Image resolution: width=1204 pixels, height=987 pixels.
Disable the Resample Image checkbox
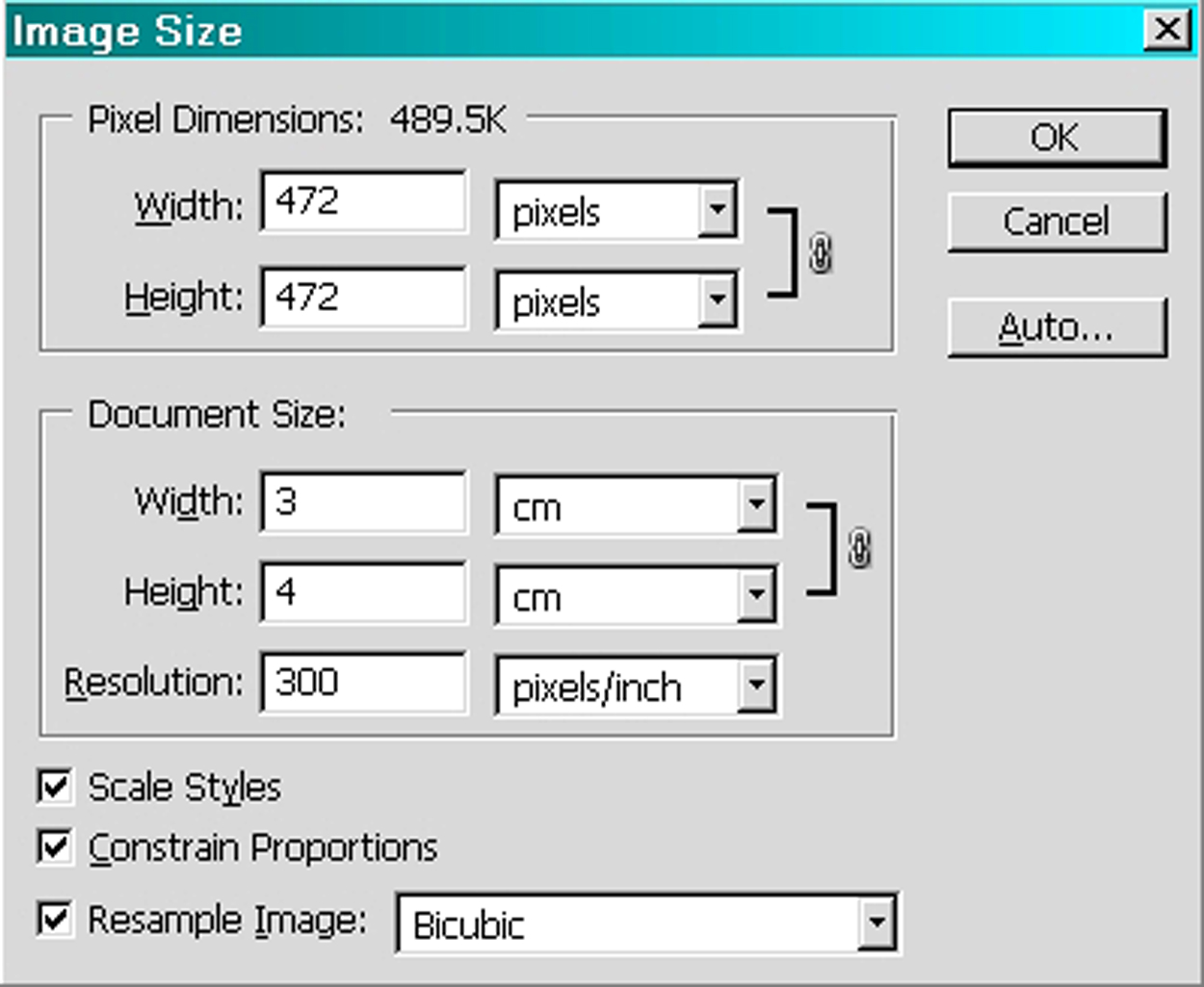coord(55,918)
